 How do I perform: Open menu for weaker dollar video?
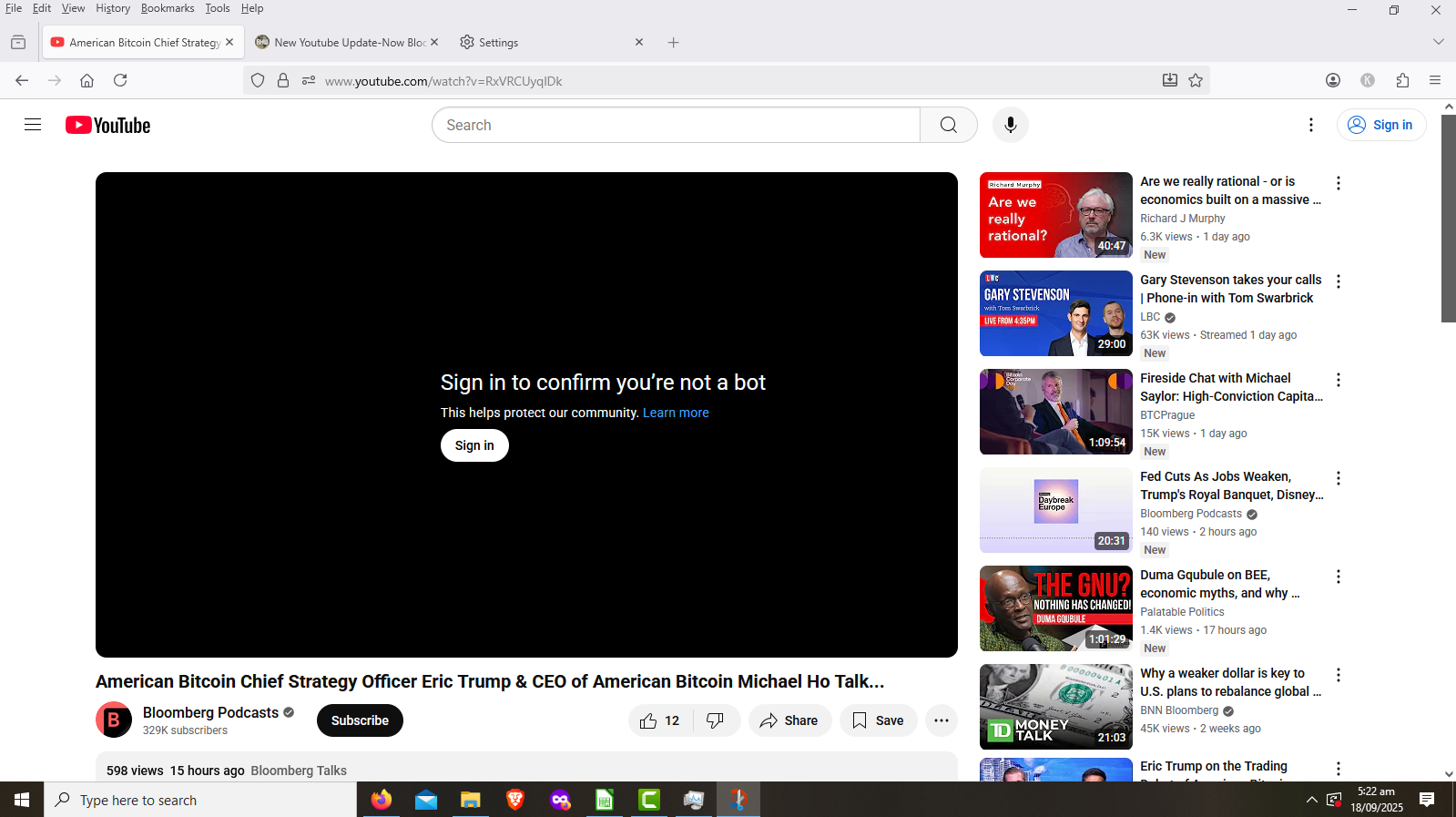(1338, 675)
